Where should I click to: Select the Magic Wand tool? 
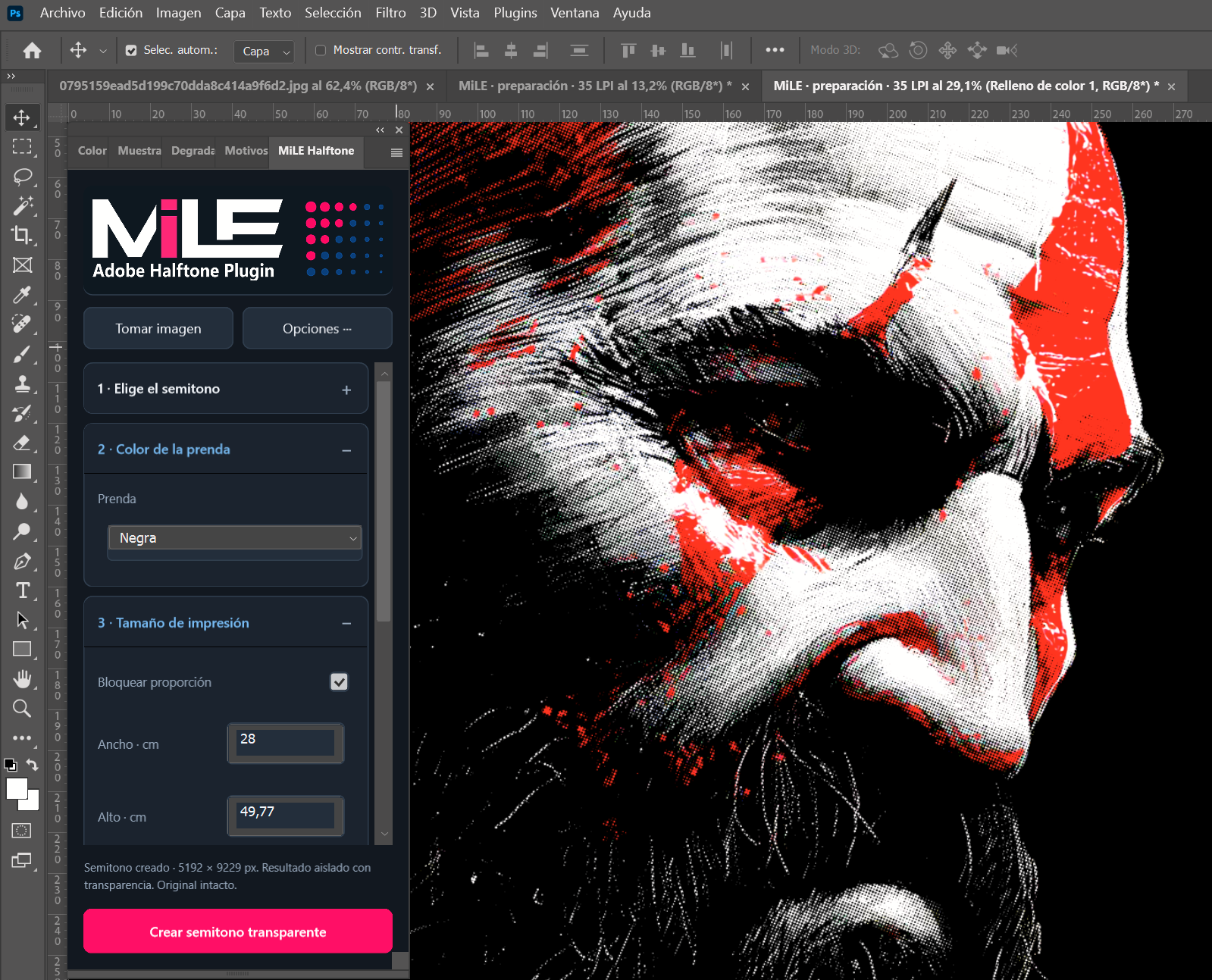coord(22,205)
